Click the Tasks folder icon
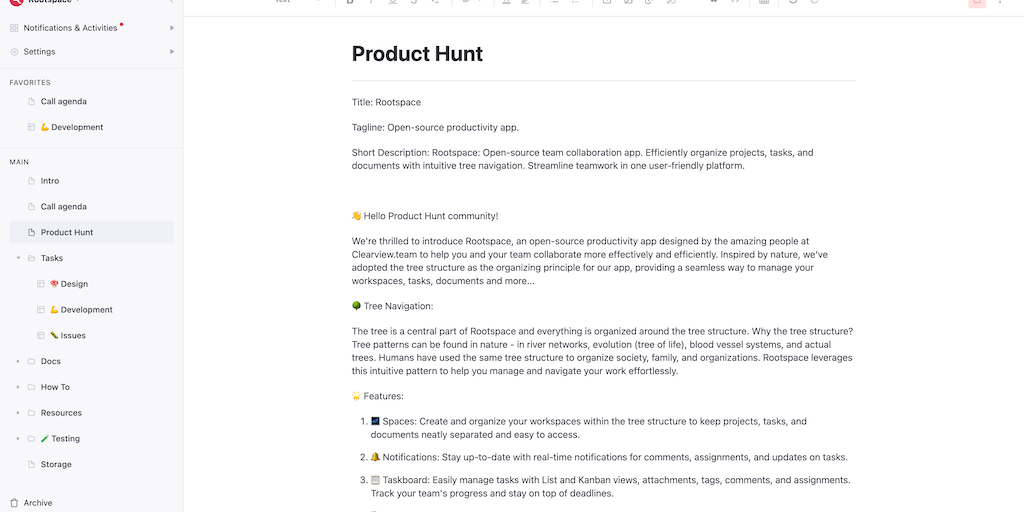 tap(32, 258)
